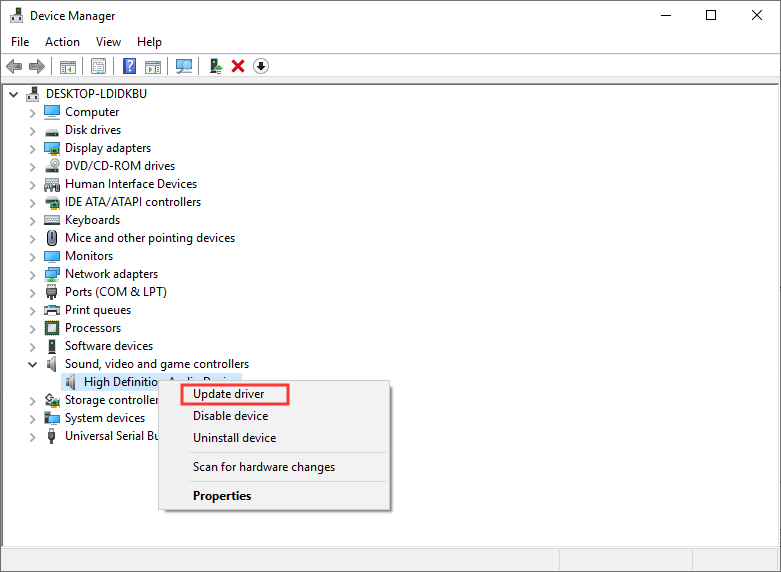Click the Network adapters category icon

[x=52, y=274]
